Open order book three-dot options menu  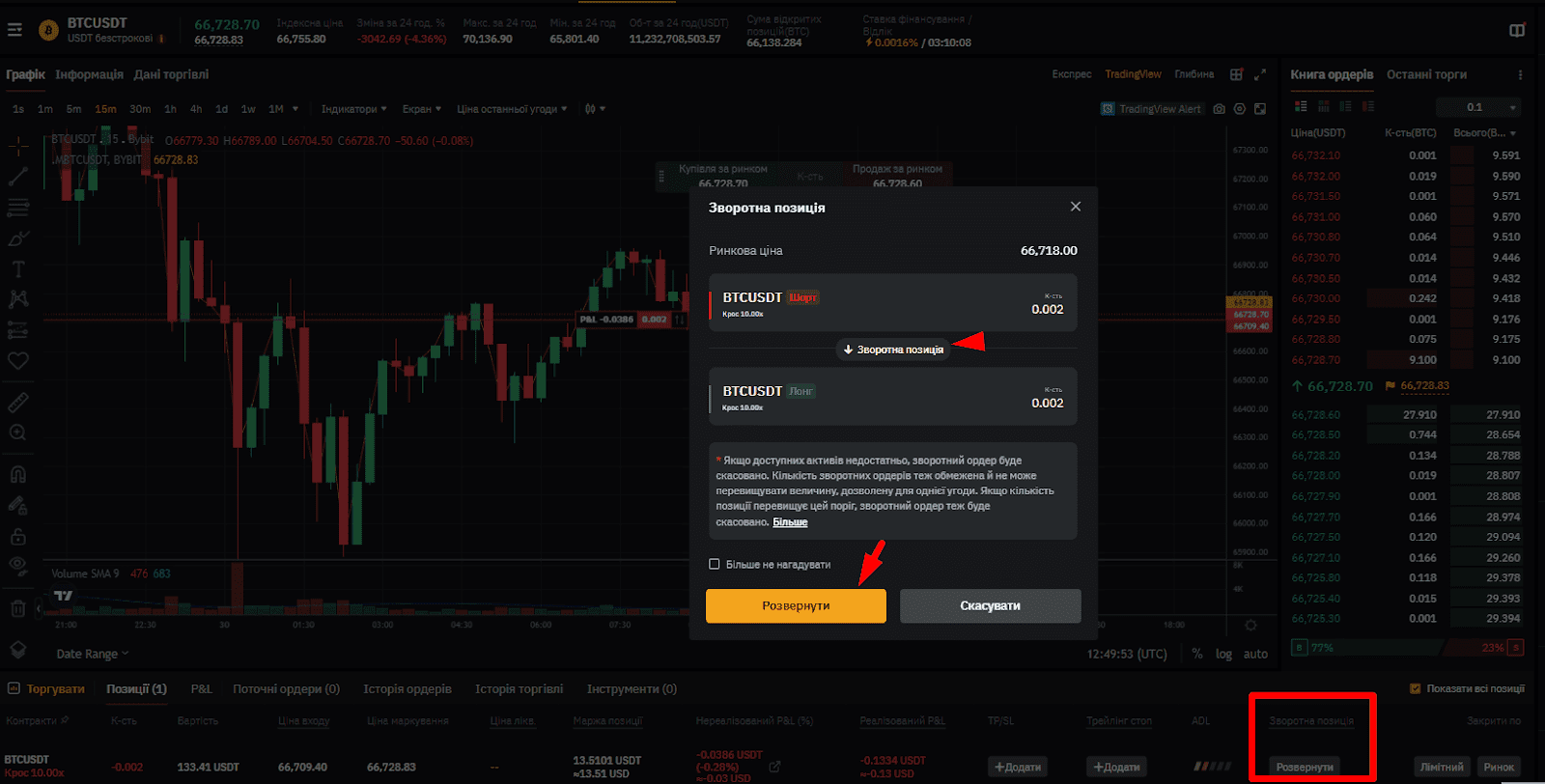(x=1520, y=75)
